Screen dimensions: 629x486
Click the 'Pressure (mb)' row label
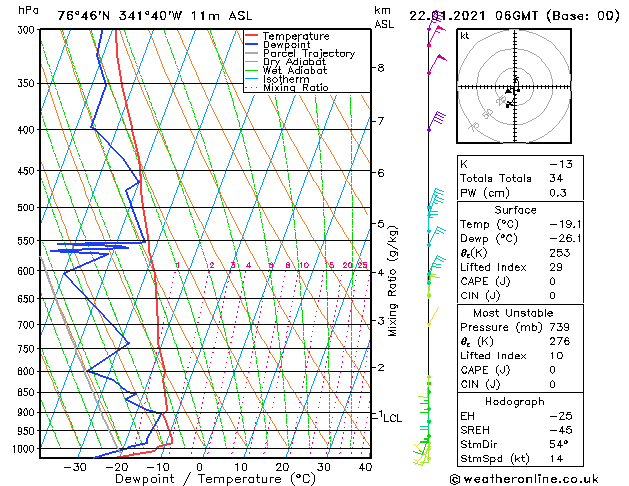[501, 327]
